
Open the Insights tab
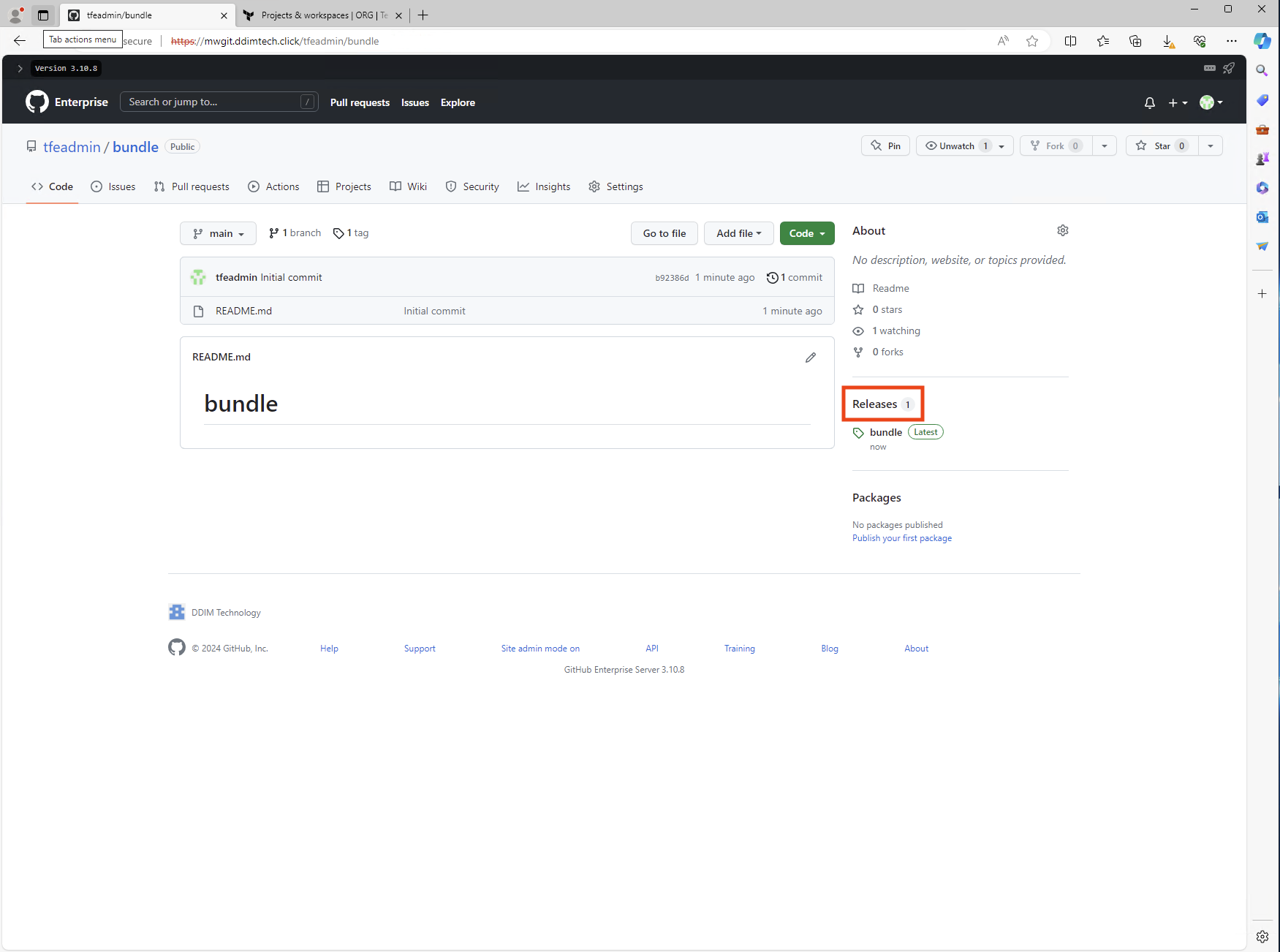[x=544, y=186]
